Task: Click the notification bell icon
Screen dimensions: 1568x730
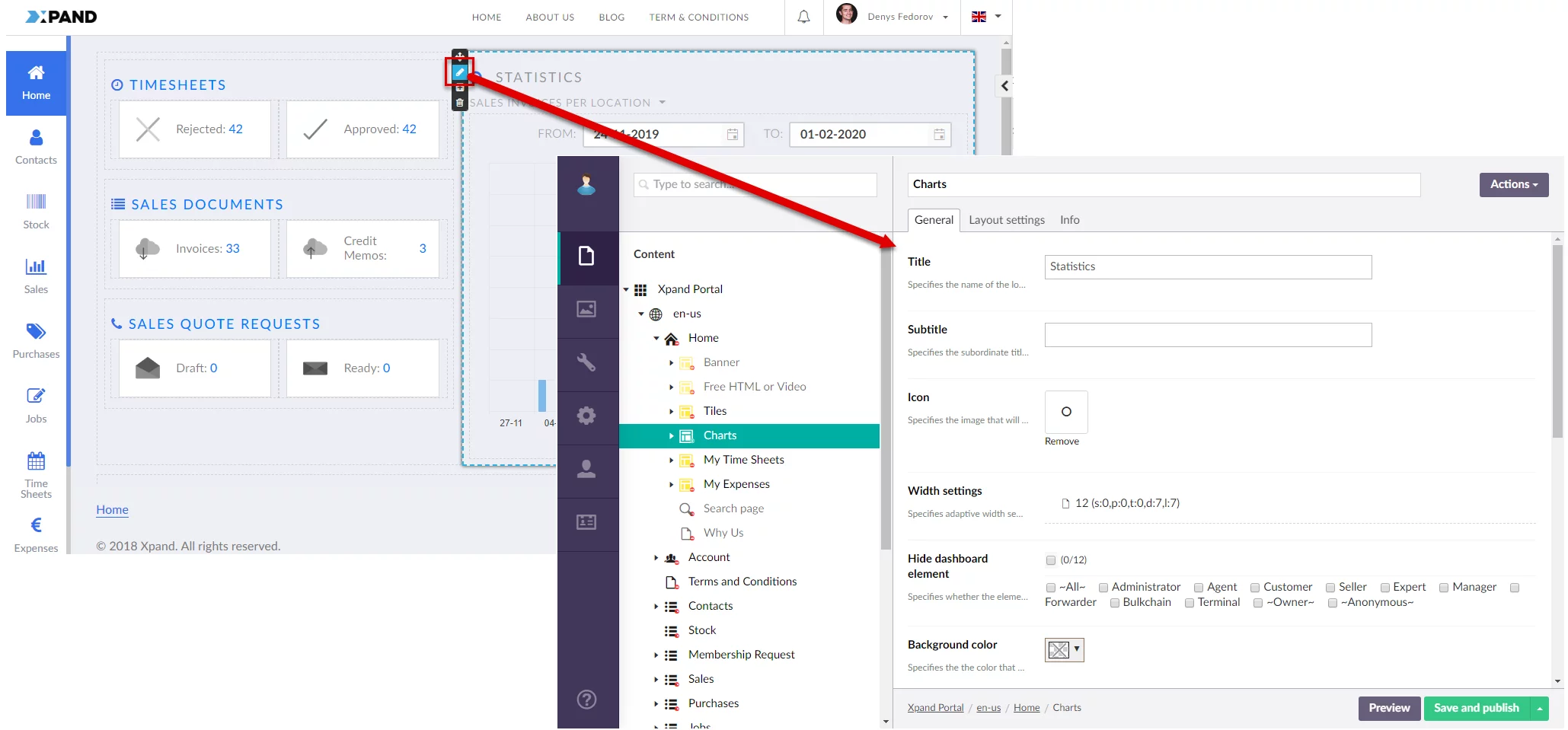Action: [x=803, y=17]
